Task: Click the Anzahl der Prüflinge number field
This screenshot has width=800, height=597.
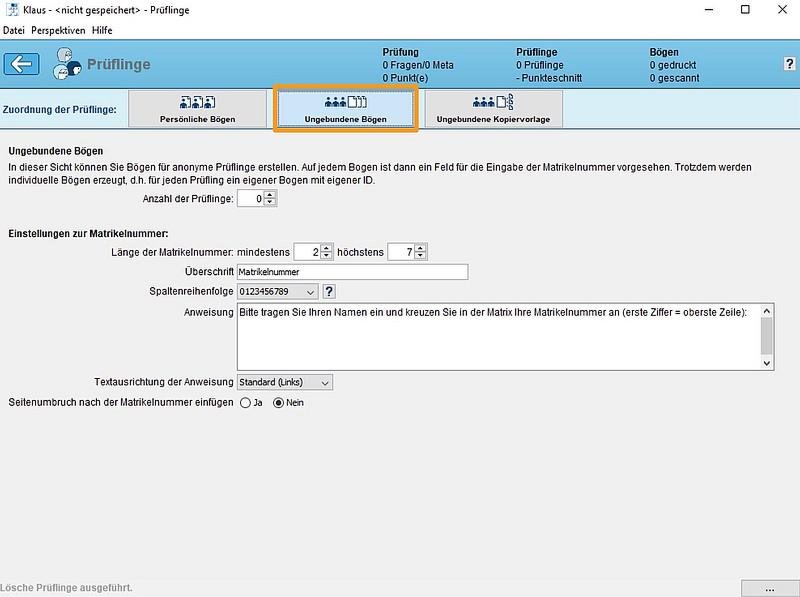Action: 251,198
